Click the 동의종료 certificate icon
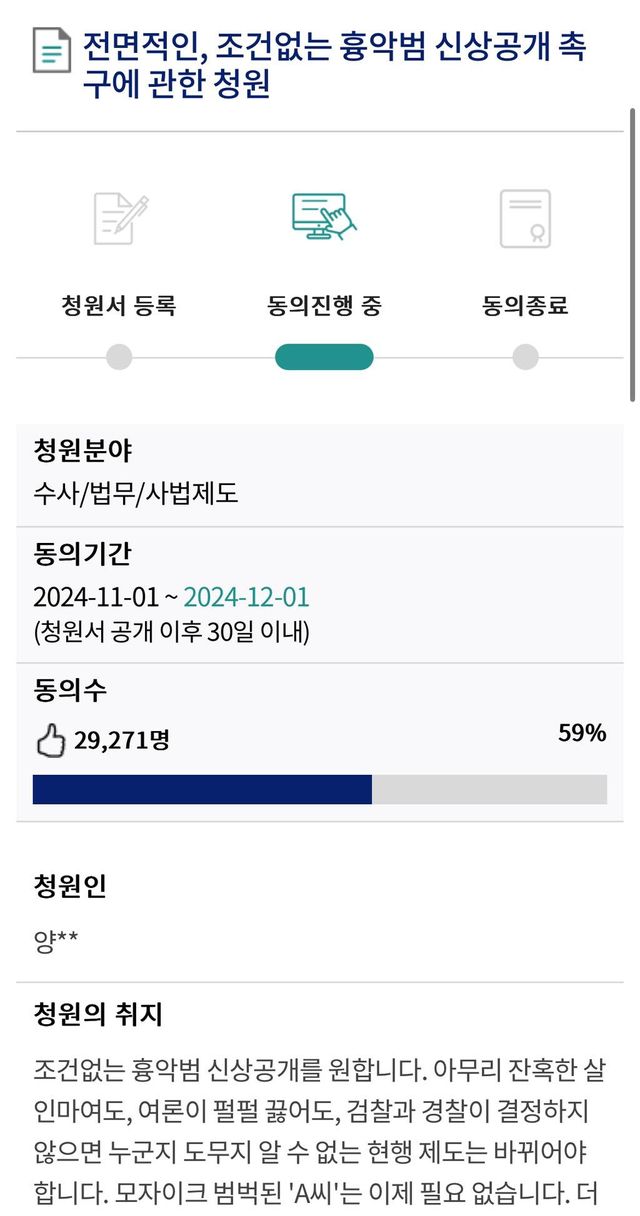This screenshot has width=640, height=1216. [x=525, y=218]
